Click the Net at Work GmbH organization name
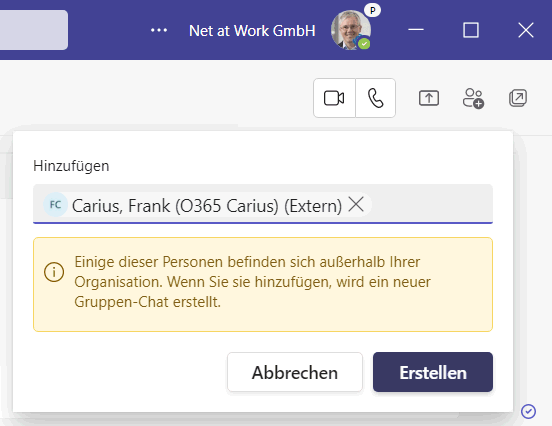Viewport: 552px width, 426px height. tap(252, 31)
